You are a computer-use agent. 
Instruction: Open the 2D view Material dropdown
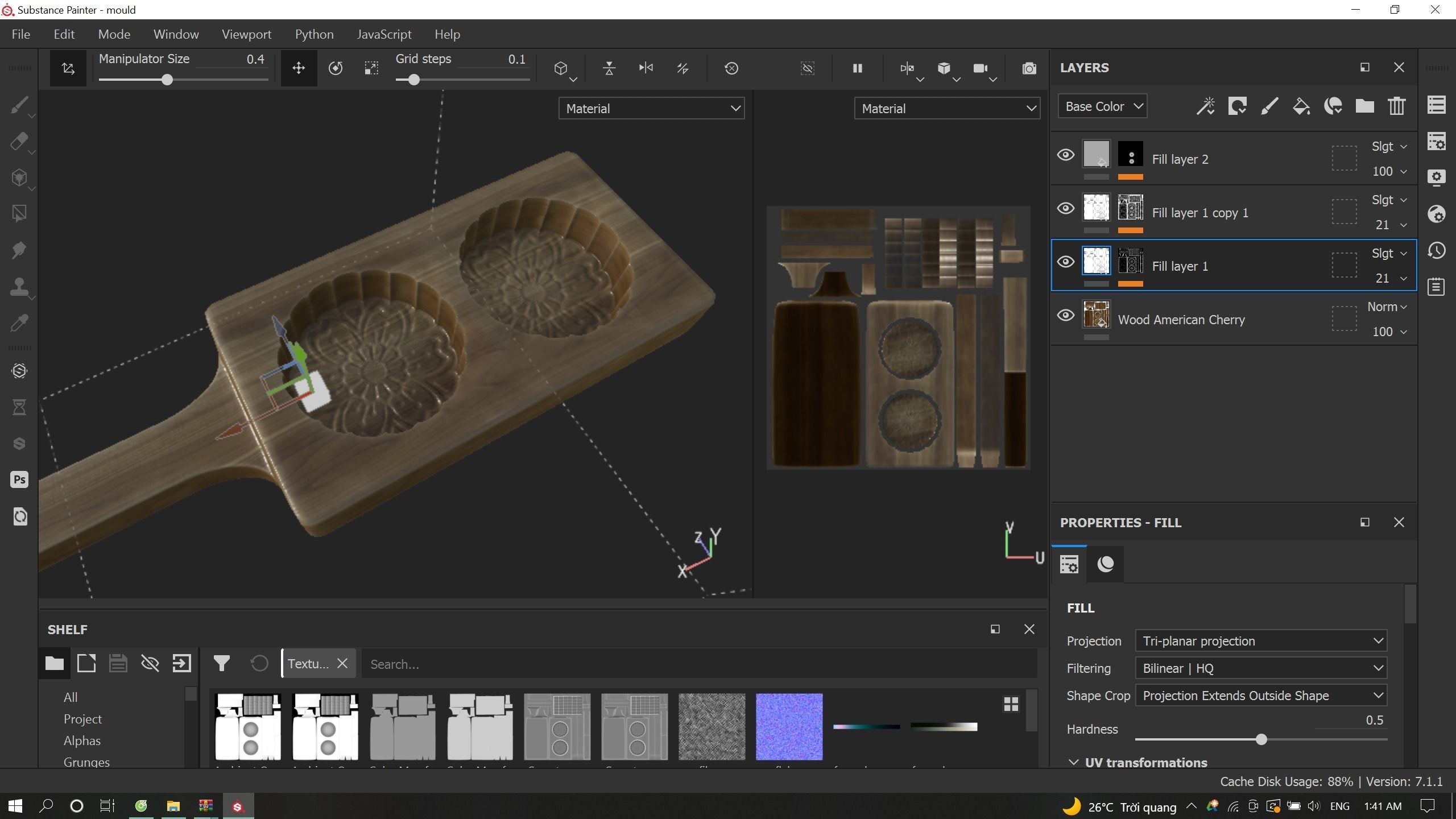pyautogui.click(x=947, y=108)
